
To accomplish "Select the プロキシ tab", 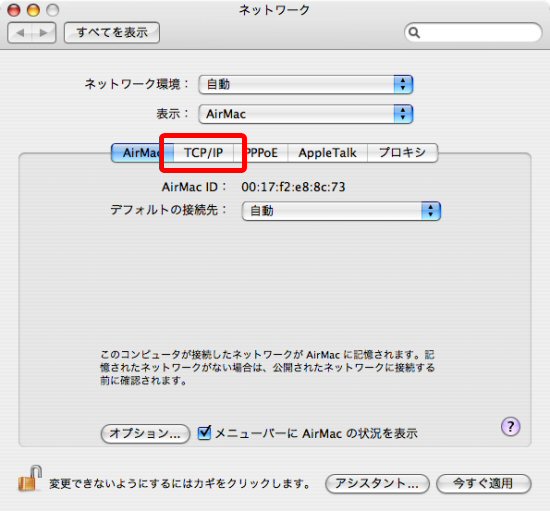I will (x=402, y=153).
